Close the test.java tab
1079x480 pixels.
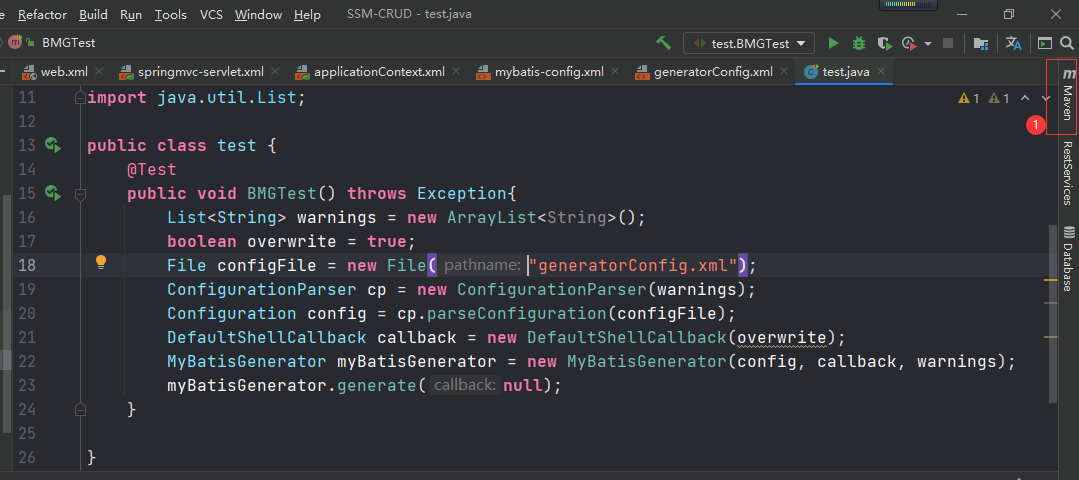(x=881, y=71)
